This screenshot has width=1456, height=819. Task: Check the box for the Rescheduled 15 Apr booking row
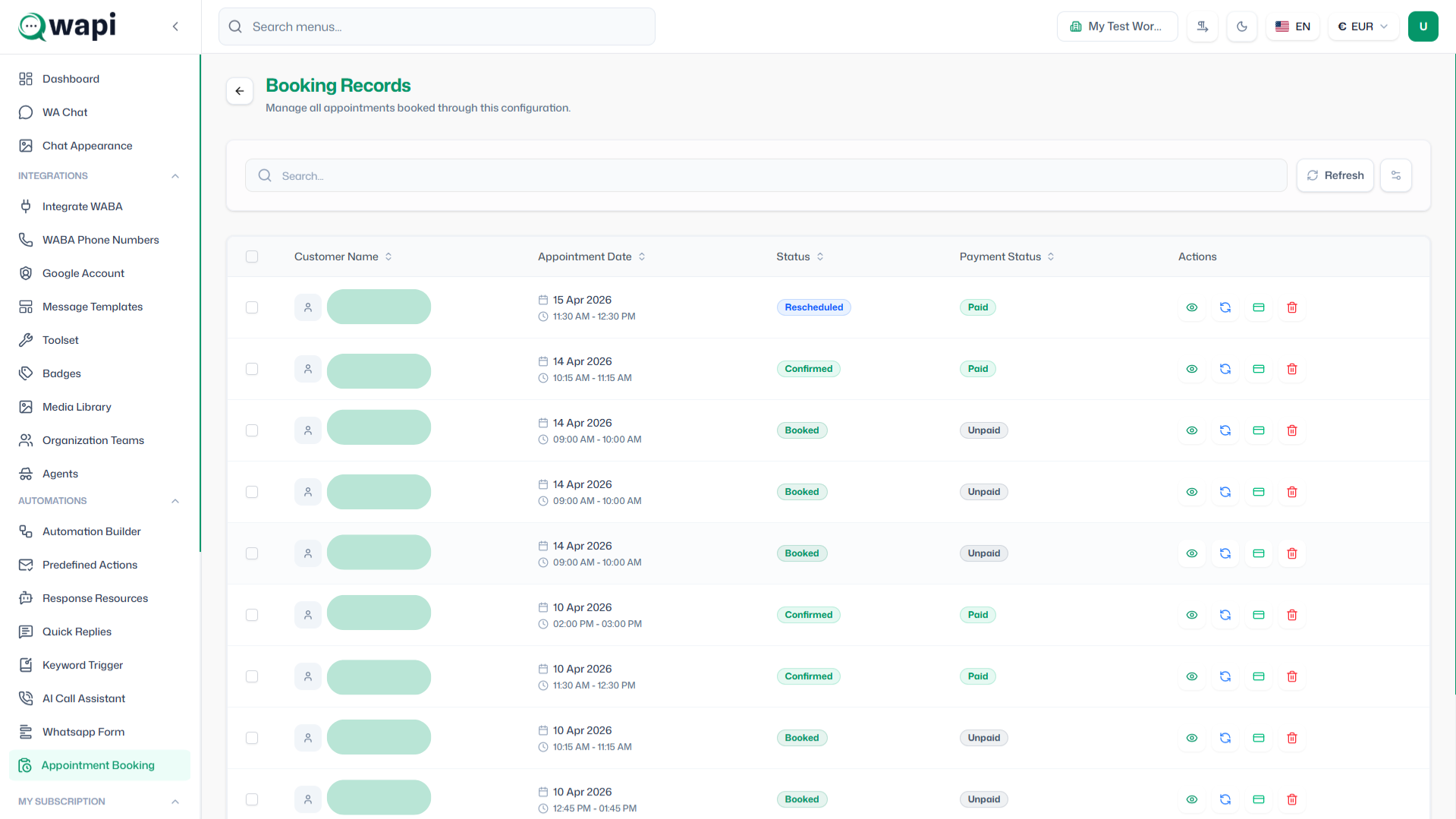[x=252, y=307]
